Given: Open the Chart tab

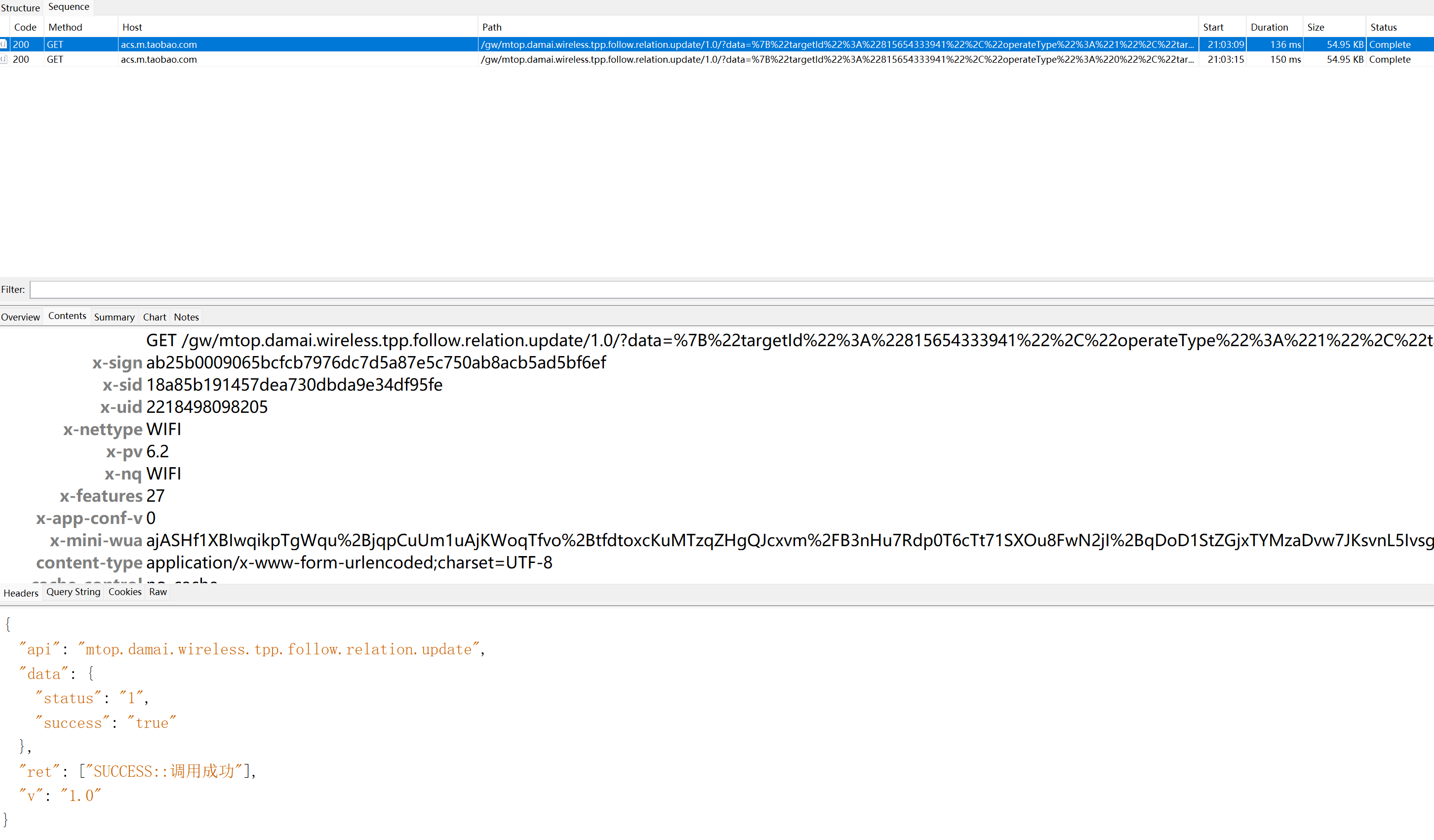Looking at the screenshot, I should click(154, 317).
